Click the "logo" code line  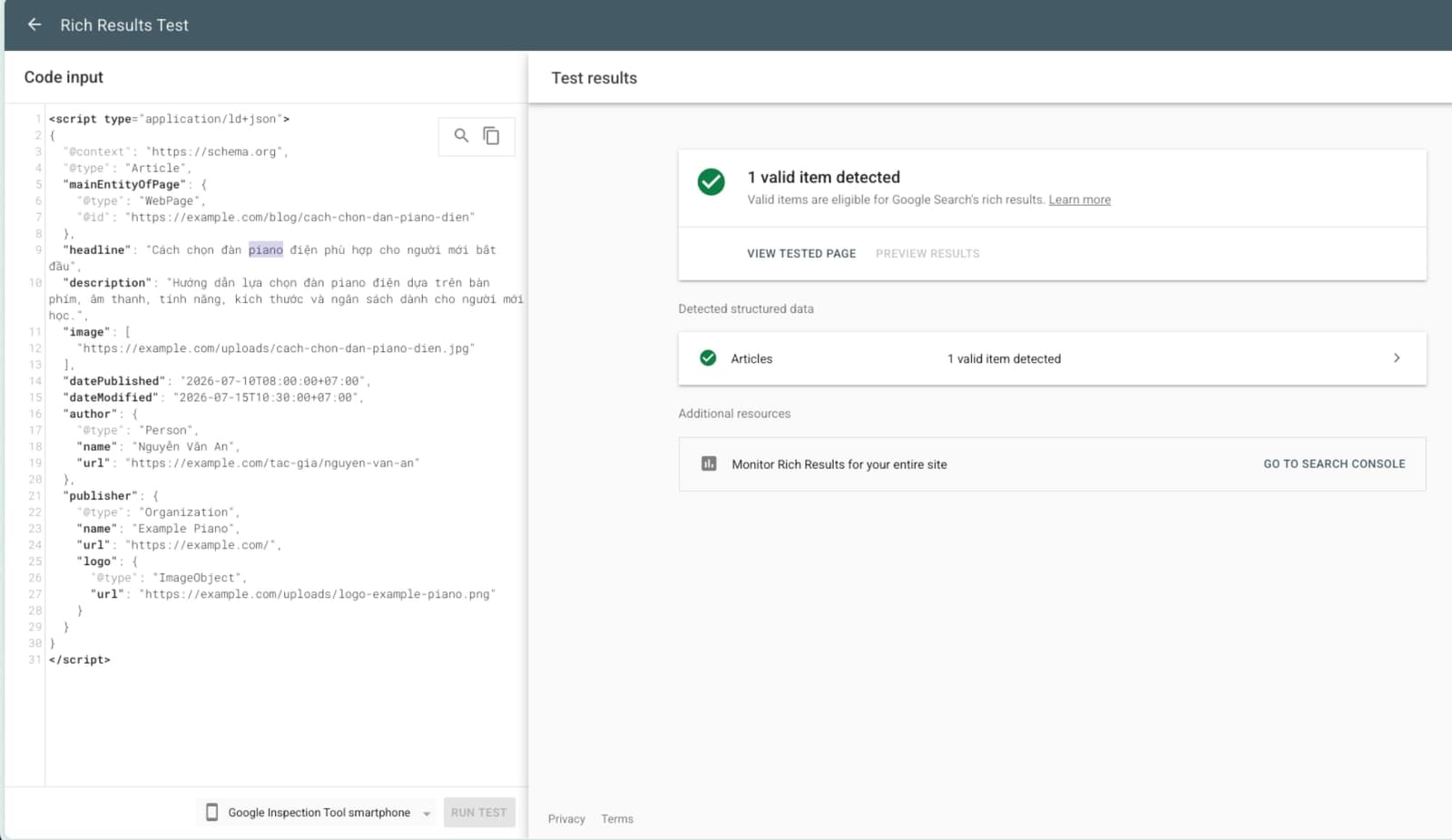107,561
